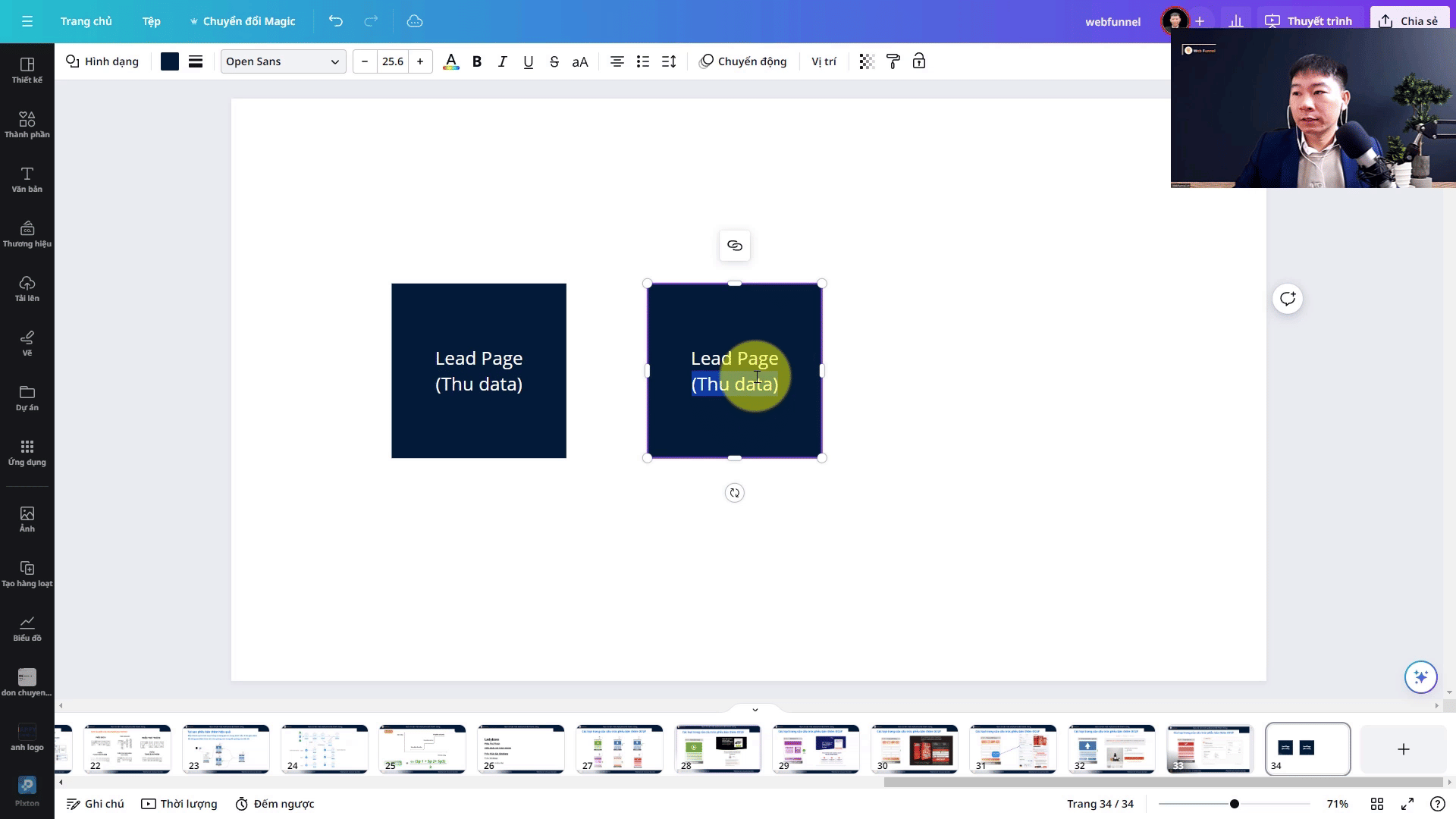View analytics bar chart icon

tap(1236, 21)
